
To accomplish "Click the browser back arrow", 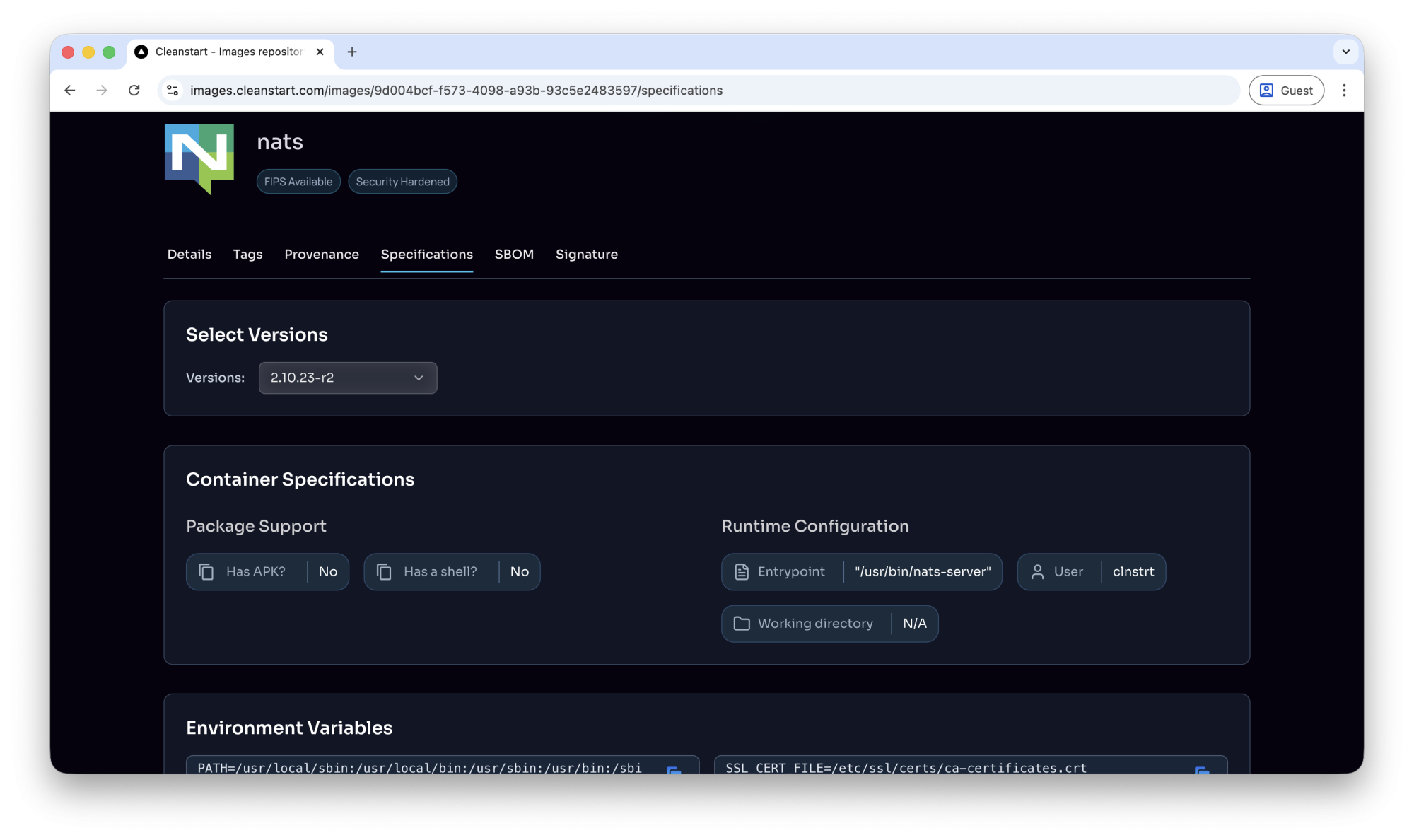I will [70, 91].
